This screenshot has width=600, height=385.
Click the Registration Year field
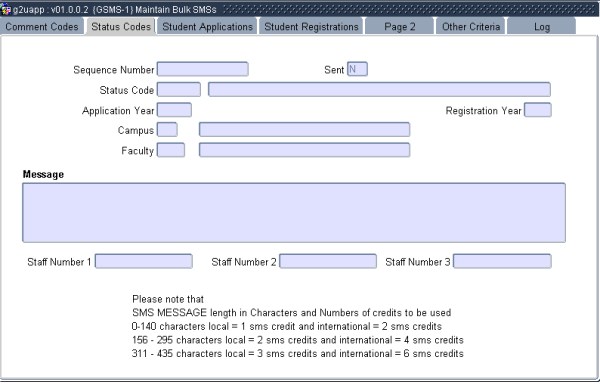click(x=538, y=110)
